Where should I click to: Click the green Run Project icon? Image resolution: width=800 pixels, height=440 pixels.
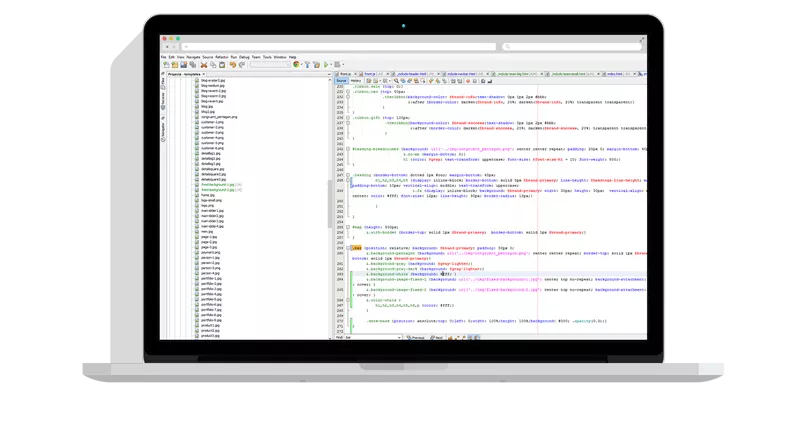(x=325, y=64)
